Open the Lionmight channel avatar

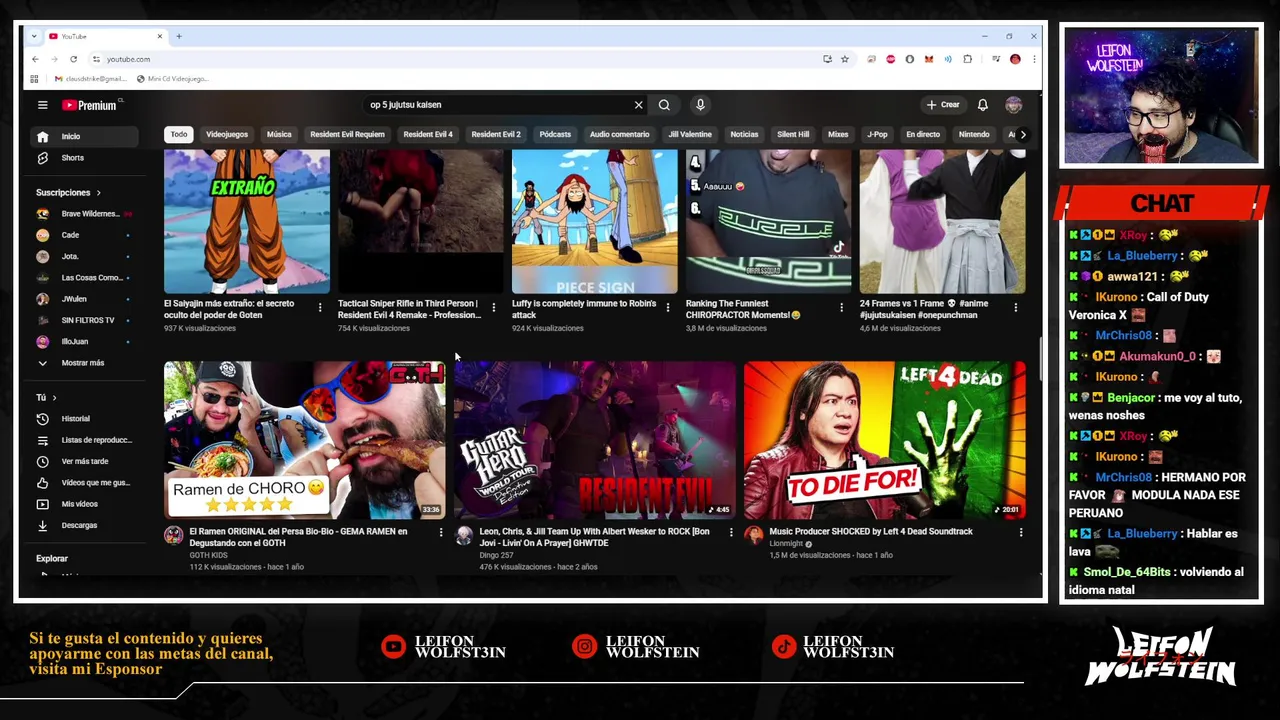[x=754, y=536]
